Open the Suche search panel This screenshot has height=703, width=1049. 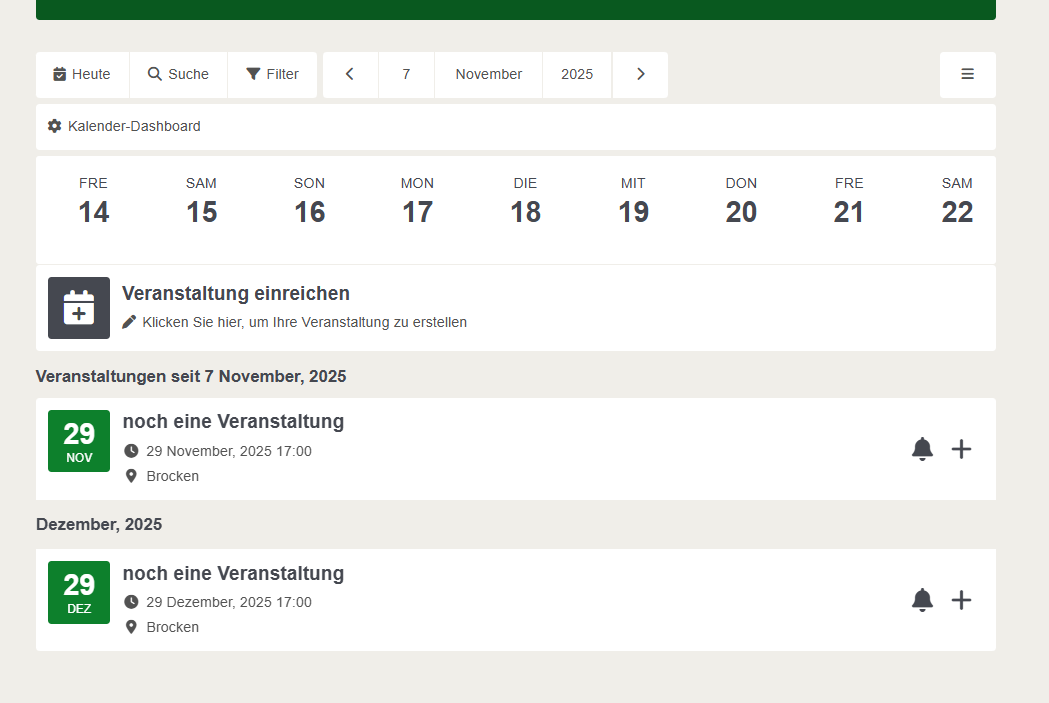178,74
